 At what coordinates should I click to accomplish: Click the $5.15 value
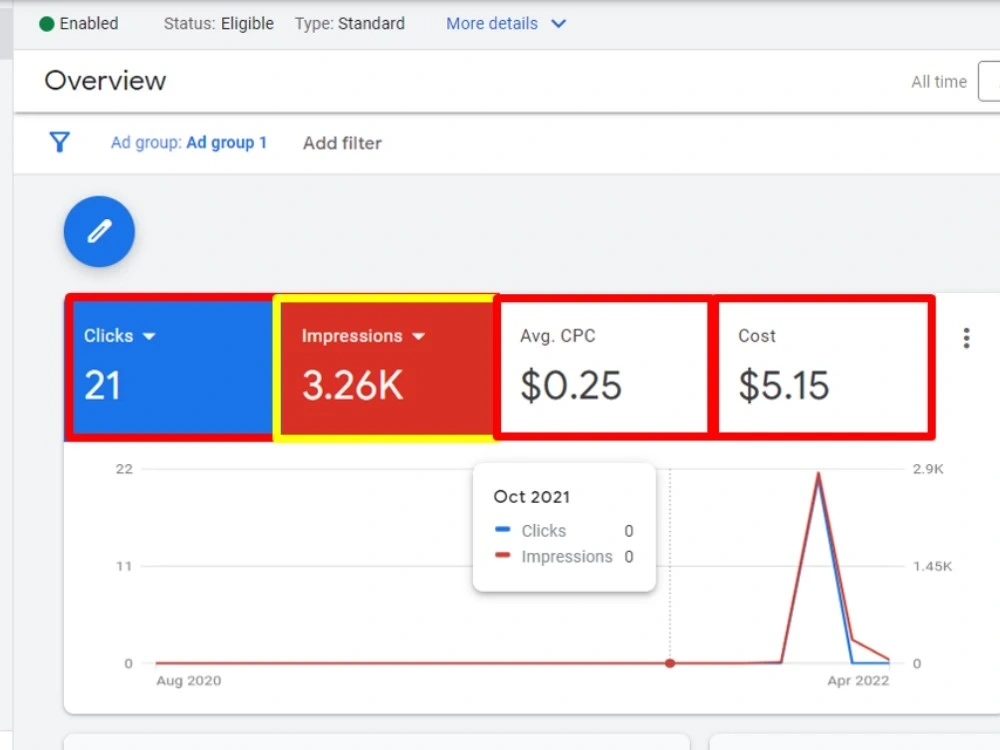pyautogui.click(x=784, y=385)
